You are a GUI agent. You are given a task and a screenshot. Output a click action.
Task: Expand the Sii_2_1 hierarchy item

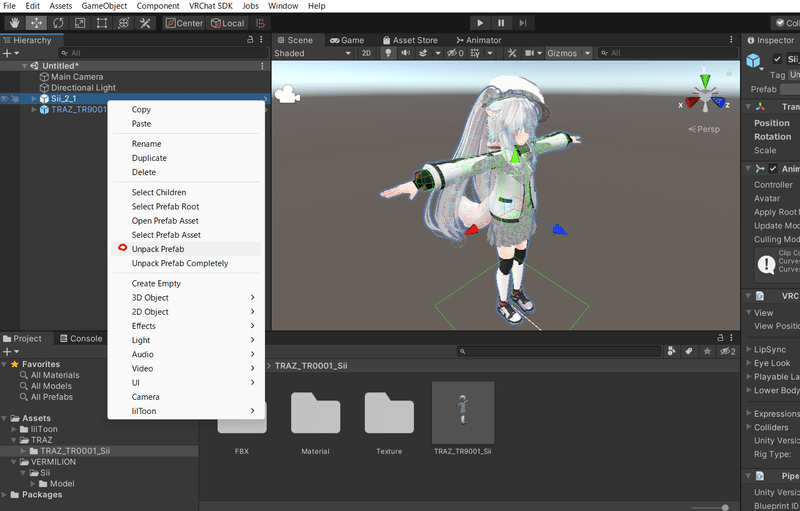pos(34,98)
